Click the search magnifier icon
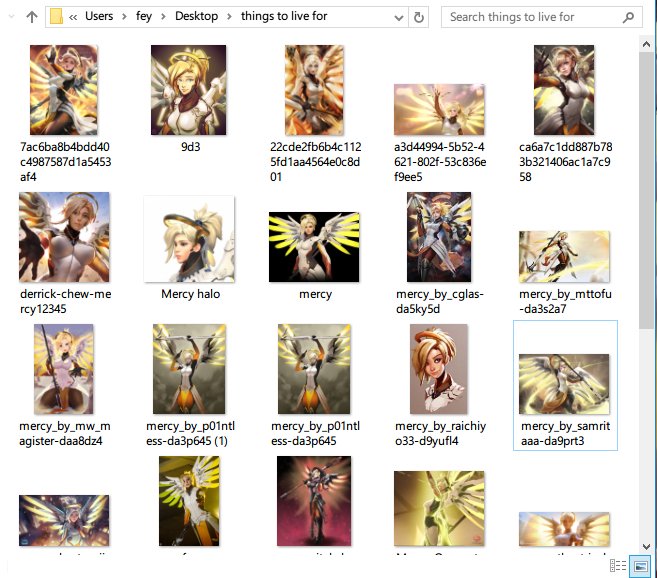657x578 pixels. [x=628, y=17]
